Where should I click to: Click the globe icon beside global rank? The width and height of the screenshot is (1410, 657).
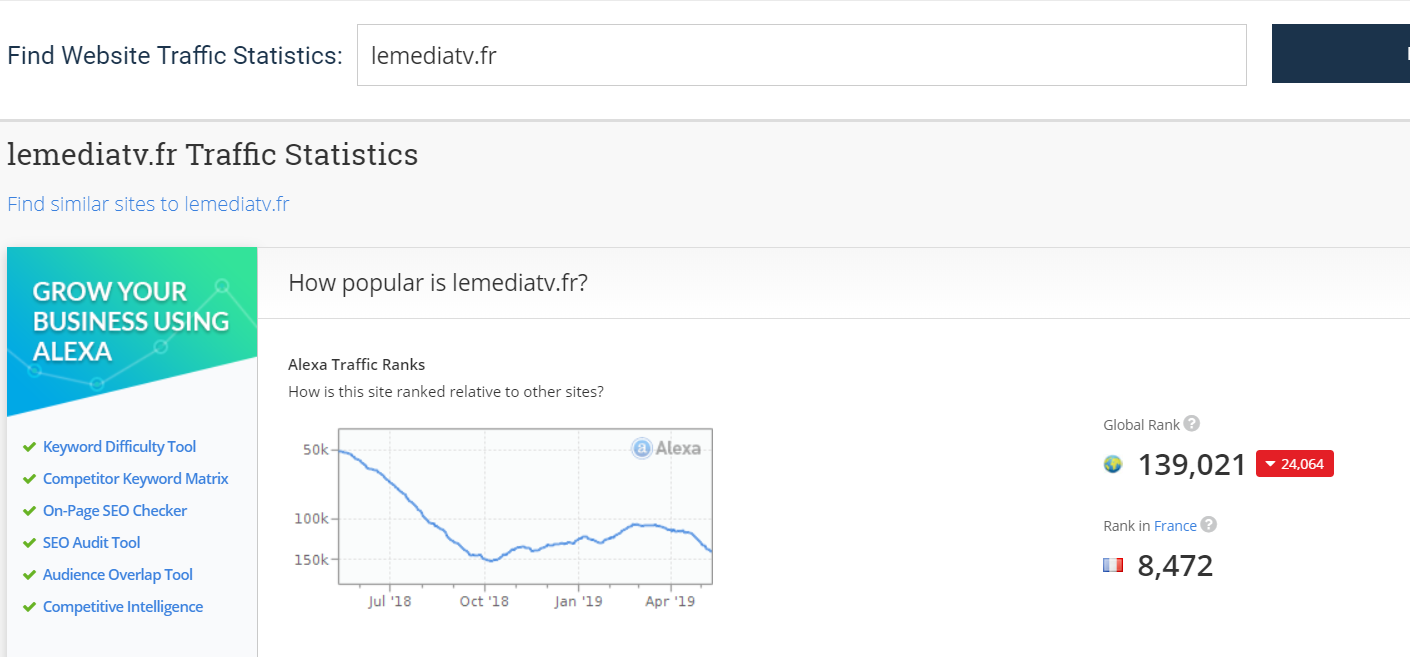pyautogui.click(x=1113, y=464)
